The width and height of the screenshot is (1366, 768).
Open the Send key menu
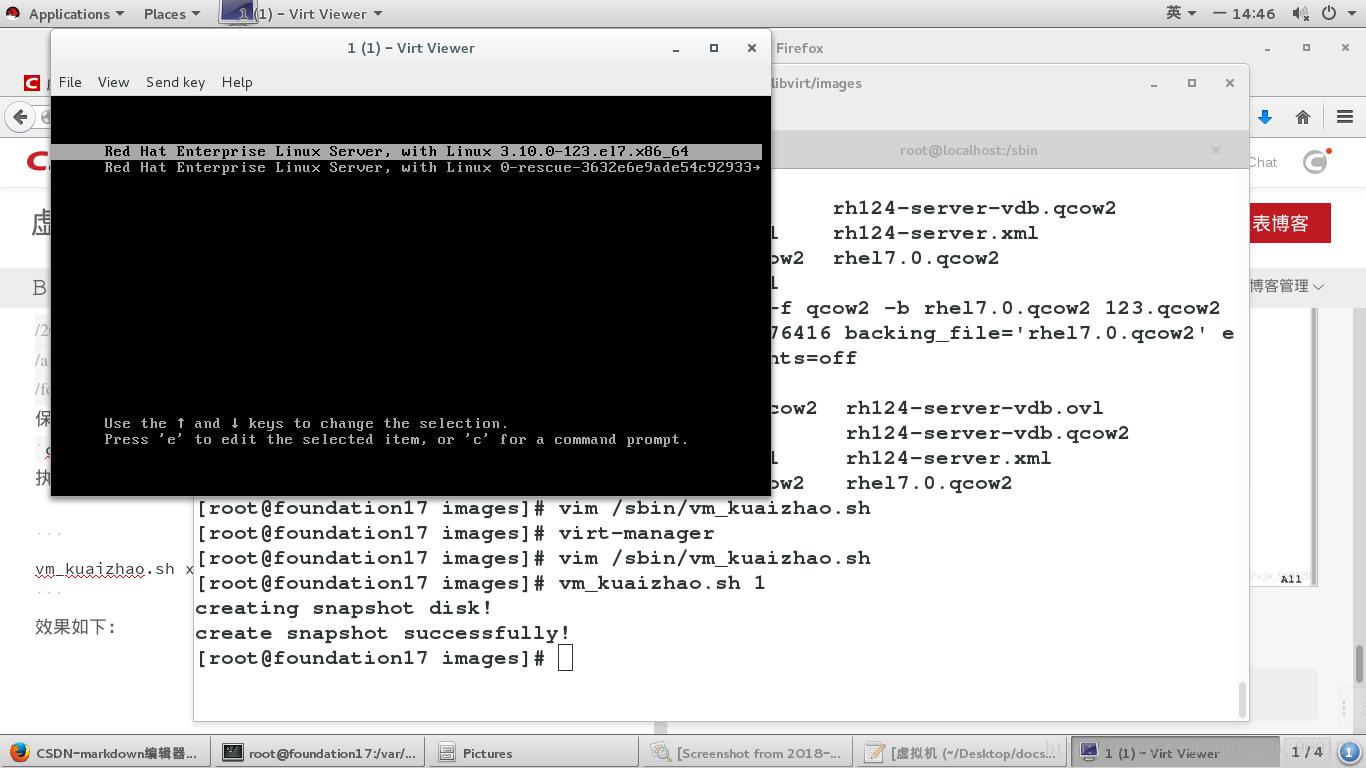[x=175, y=82]
